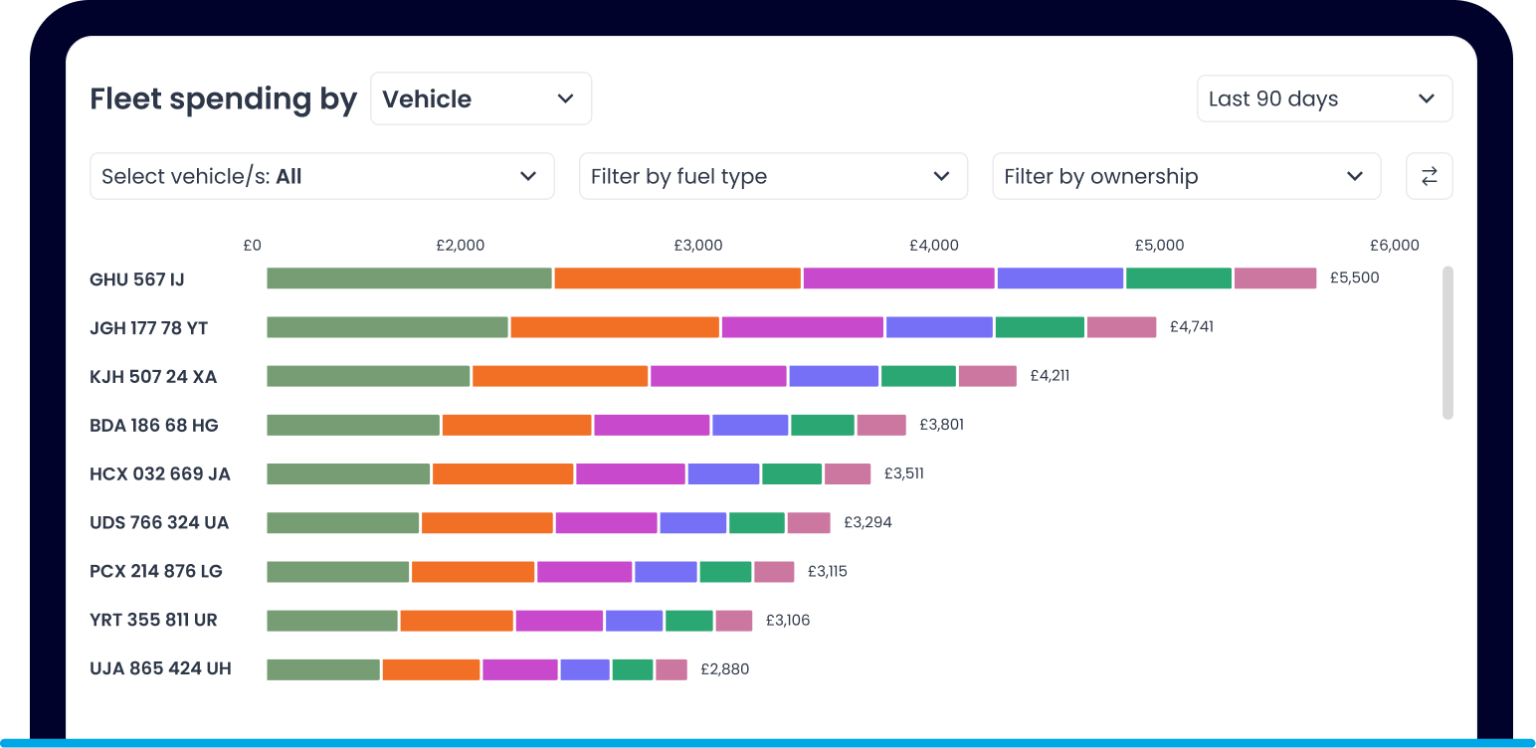
Task: Click the GHU 567 IJ vehicle label
Action: [x=137, y=279]
